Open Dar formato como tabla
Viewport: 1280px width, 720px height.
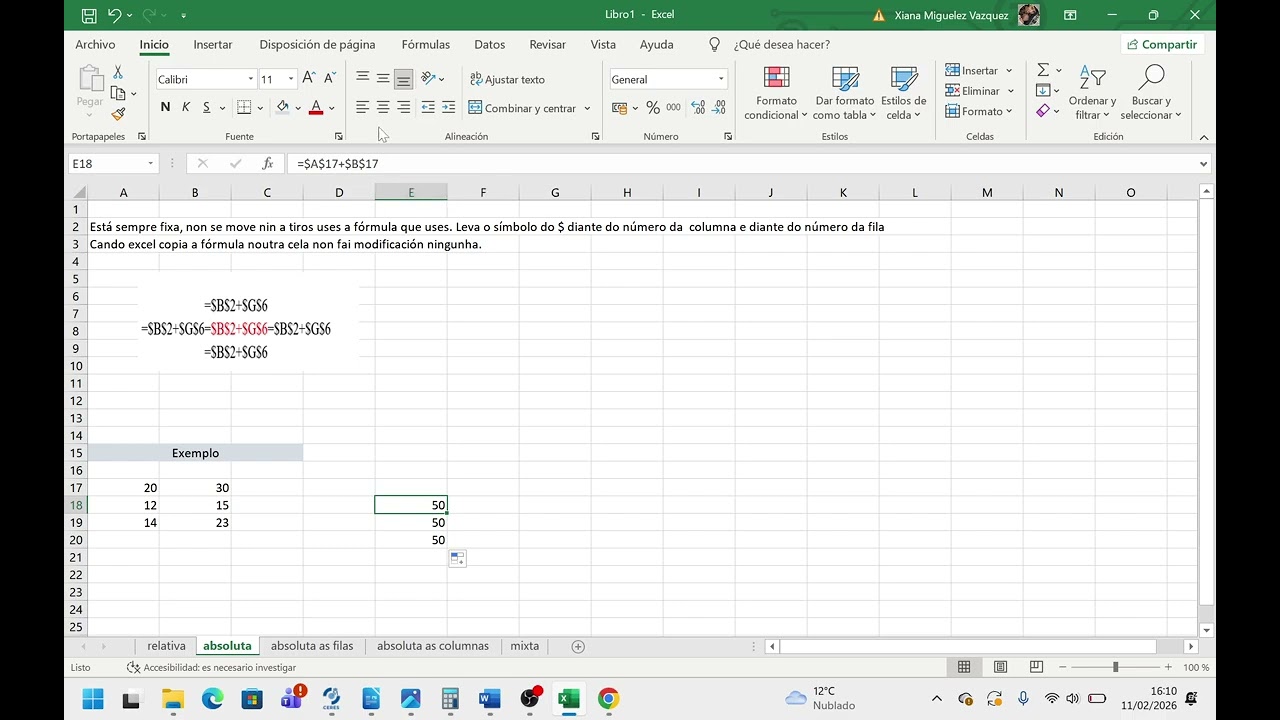[845, 93]
